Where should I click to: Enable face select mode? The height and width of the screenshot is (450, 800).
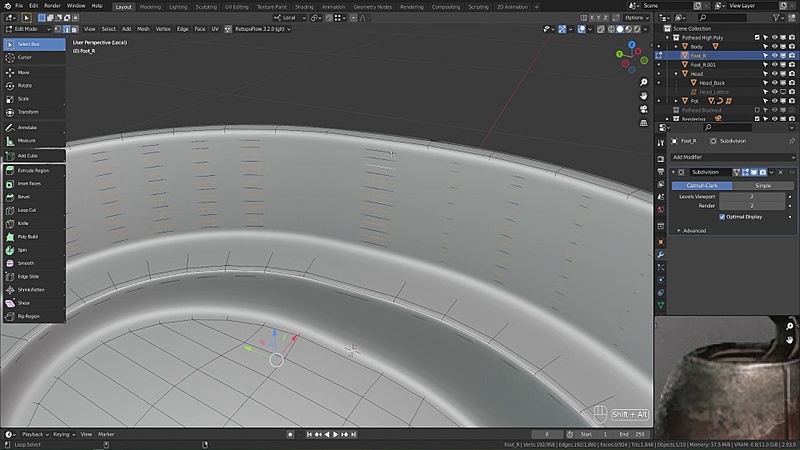pyautogui.click(x=75, y=29)
